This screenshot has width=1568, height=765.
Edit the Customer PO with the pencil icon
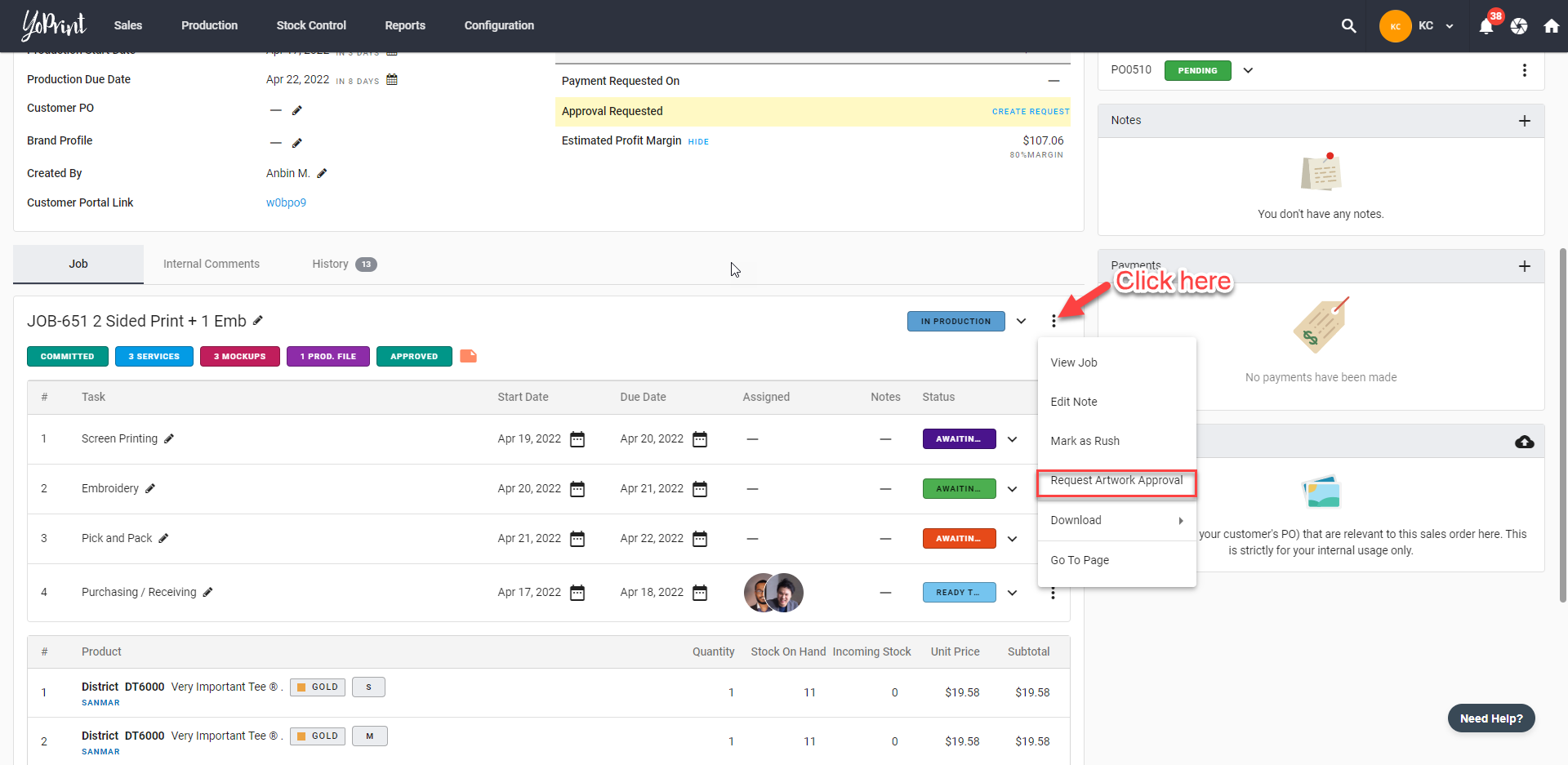(x=297, y=109)
